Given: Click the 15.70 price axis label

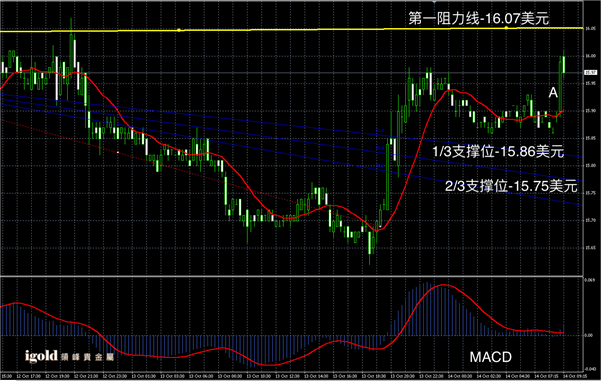Looking at the screenshot, I should 590,220.
